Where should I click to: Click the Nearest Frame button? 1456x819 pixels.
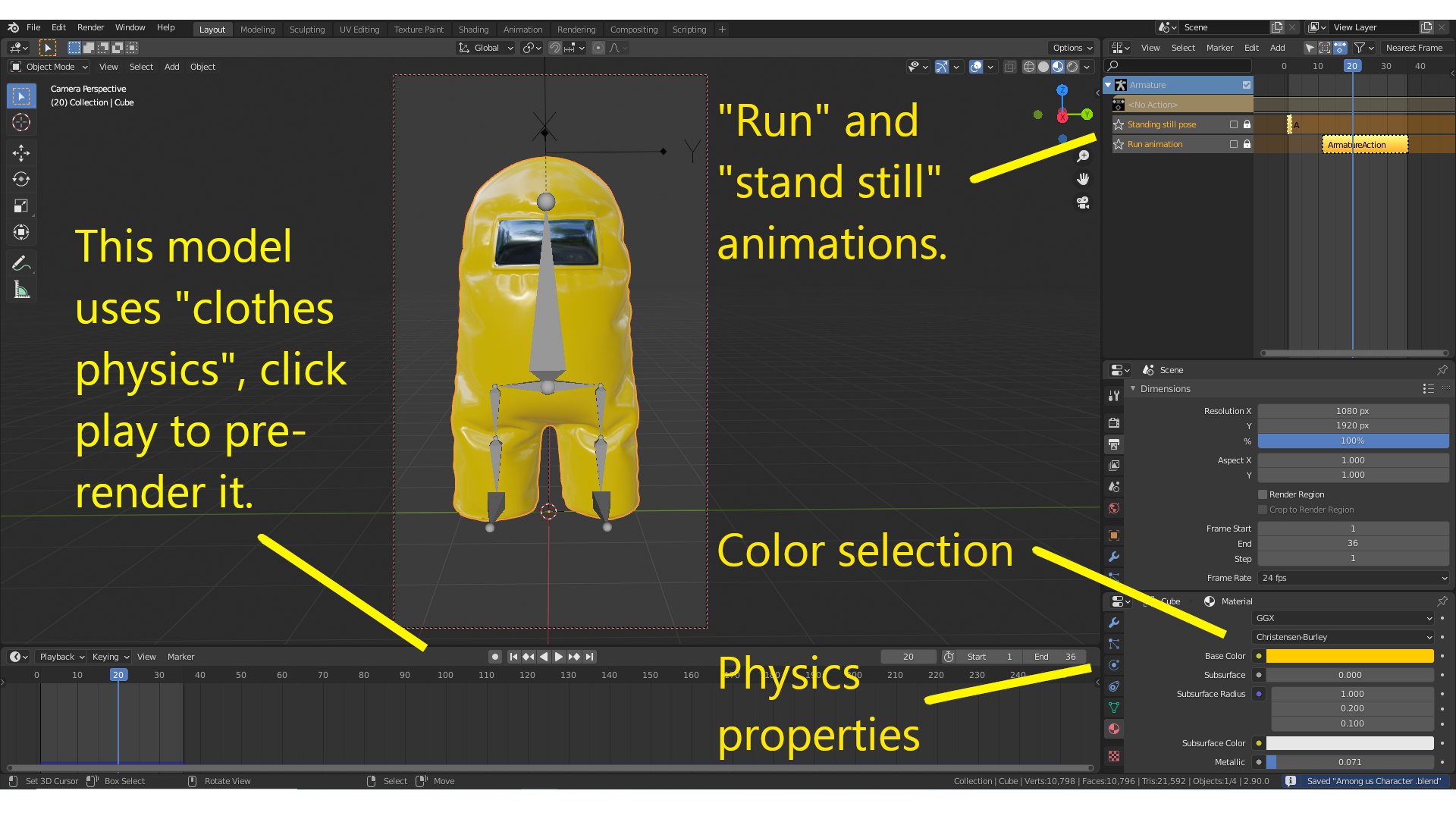pyautogui.click(x=1414, y=48)
